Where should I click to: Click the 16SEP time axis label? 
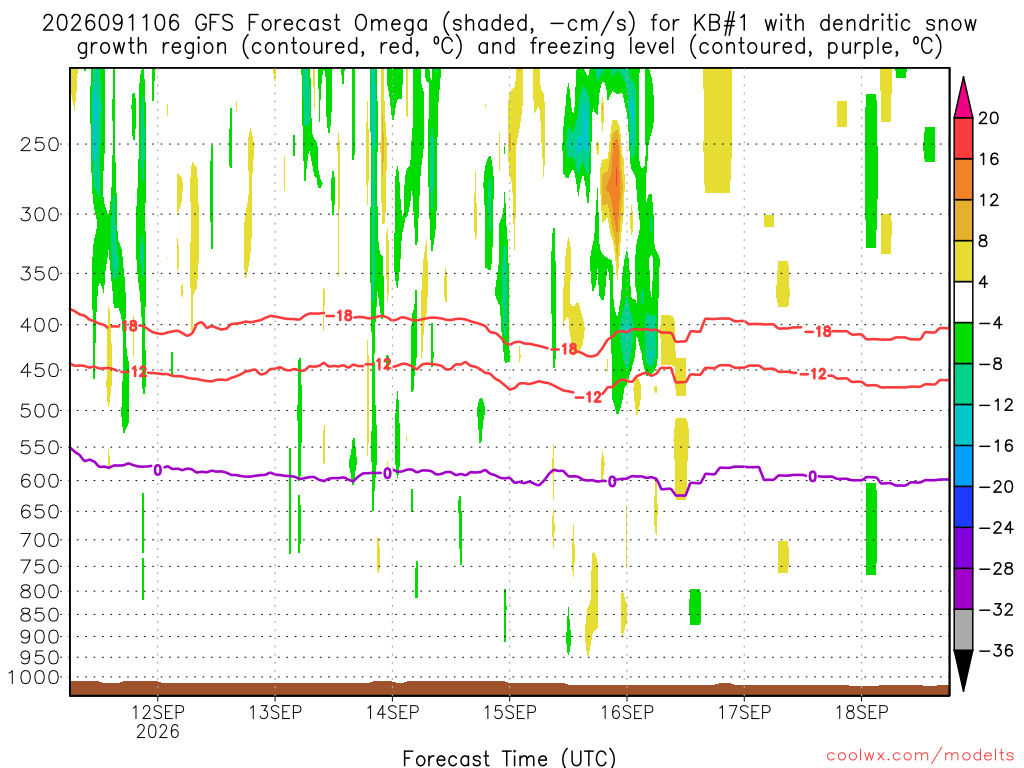[627, 712]
